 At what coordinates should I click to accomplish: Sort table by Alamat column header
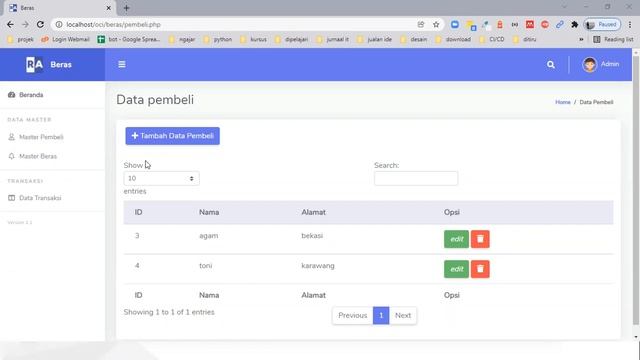pos(313,212)
